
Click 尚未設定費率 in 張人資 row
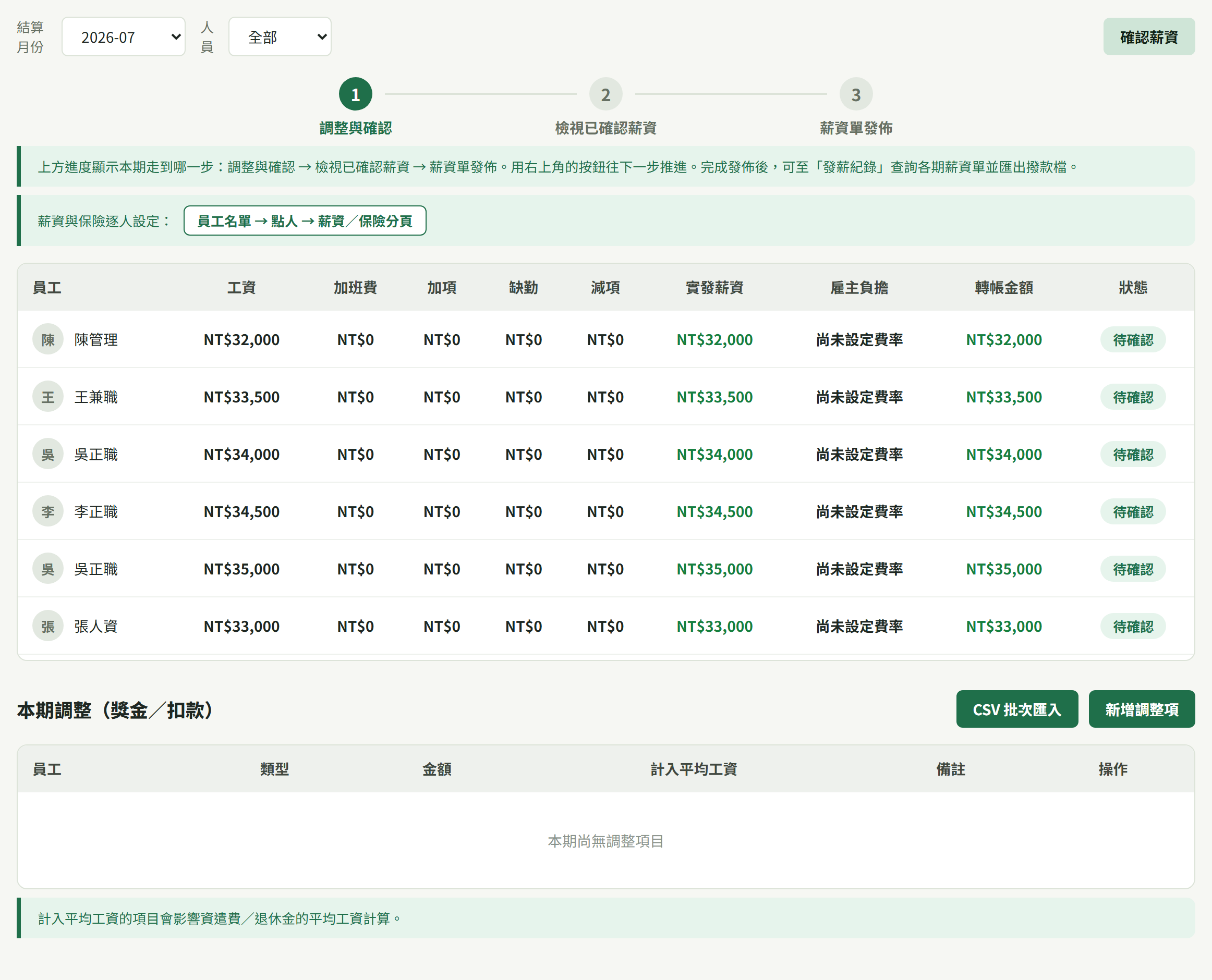coord(859,626)
